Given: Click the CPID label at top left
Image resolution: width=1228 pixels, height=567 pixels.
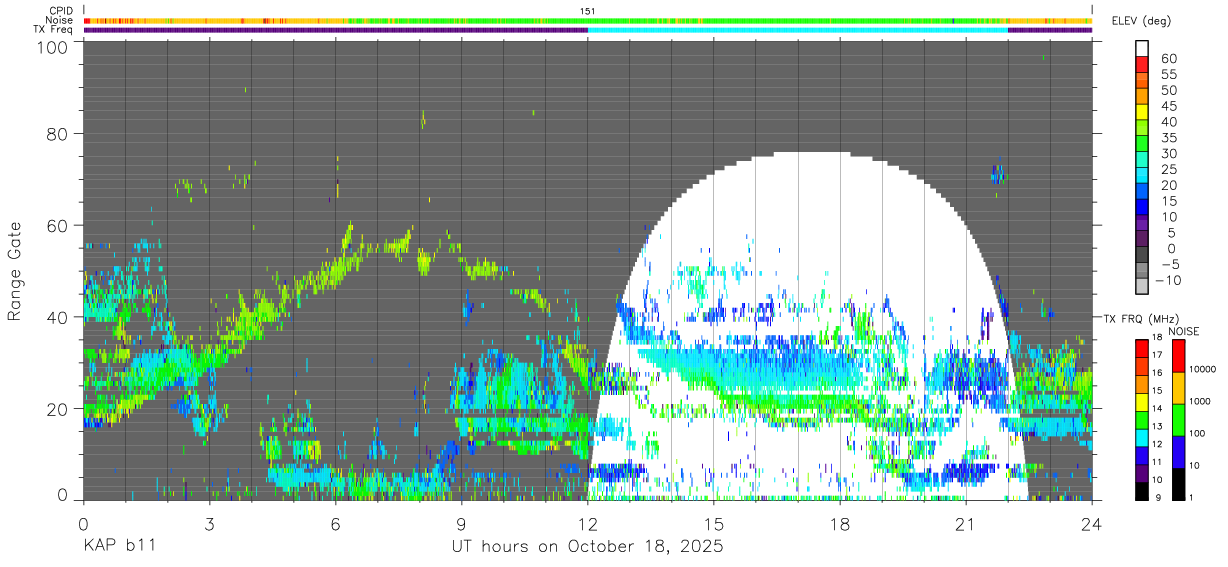Looking at the screenshot, I should pyautogui.click(x=60, y=11).
